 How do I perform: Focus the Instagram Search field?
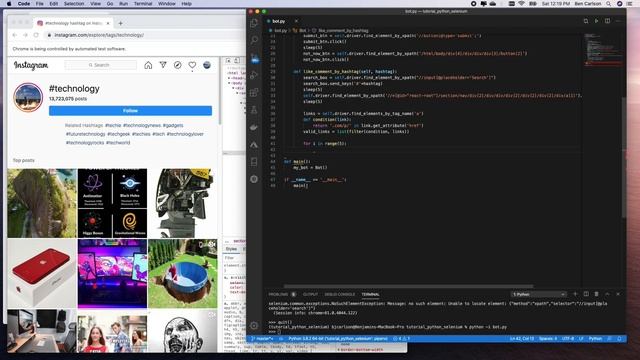100,65
